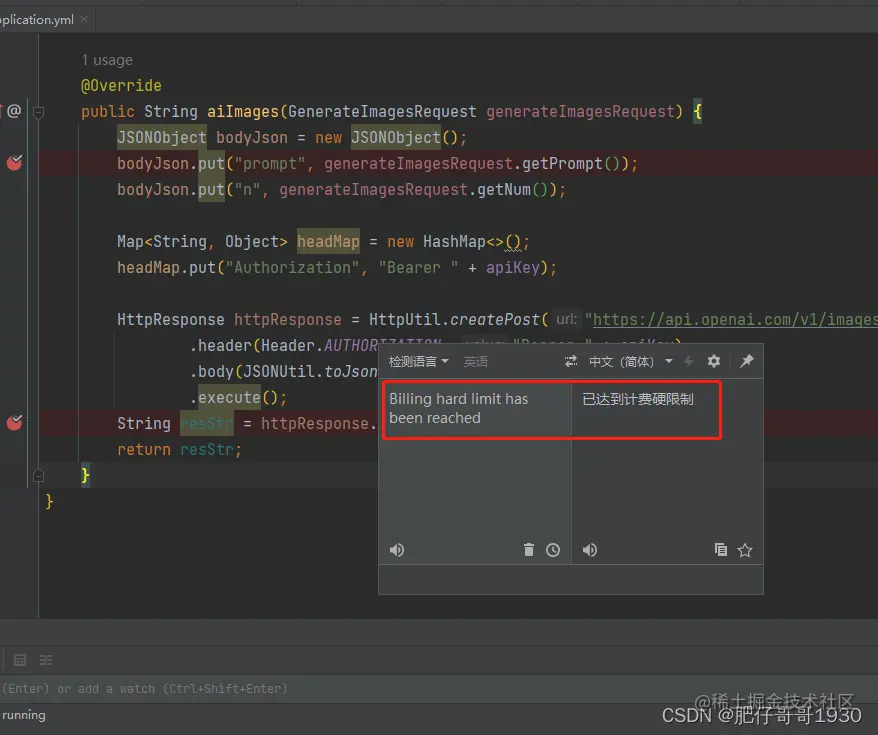Open the 检测语言 source language dropdown
Screen dimensions: 878x735
pos(419,362)
